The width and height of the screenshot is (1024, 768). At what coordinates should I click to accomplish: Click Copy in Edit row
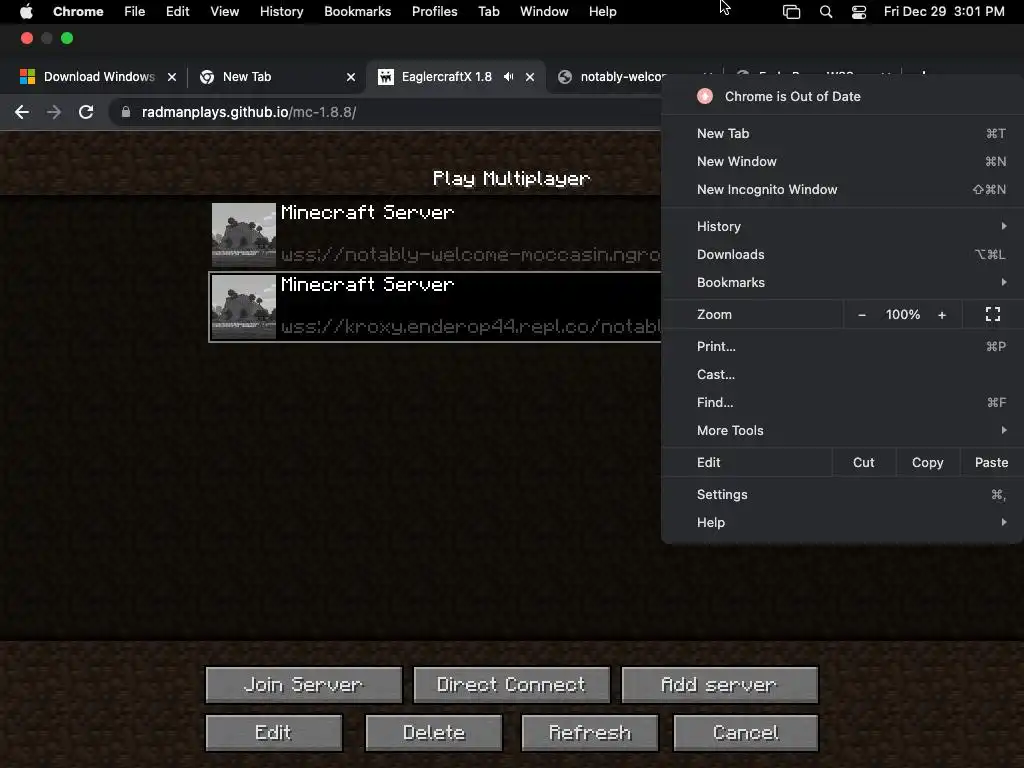[927, 462]
